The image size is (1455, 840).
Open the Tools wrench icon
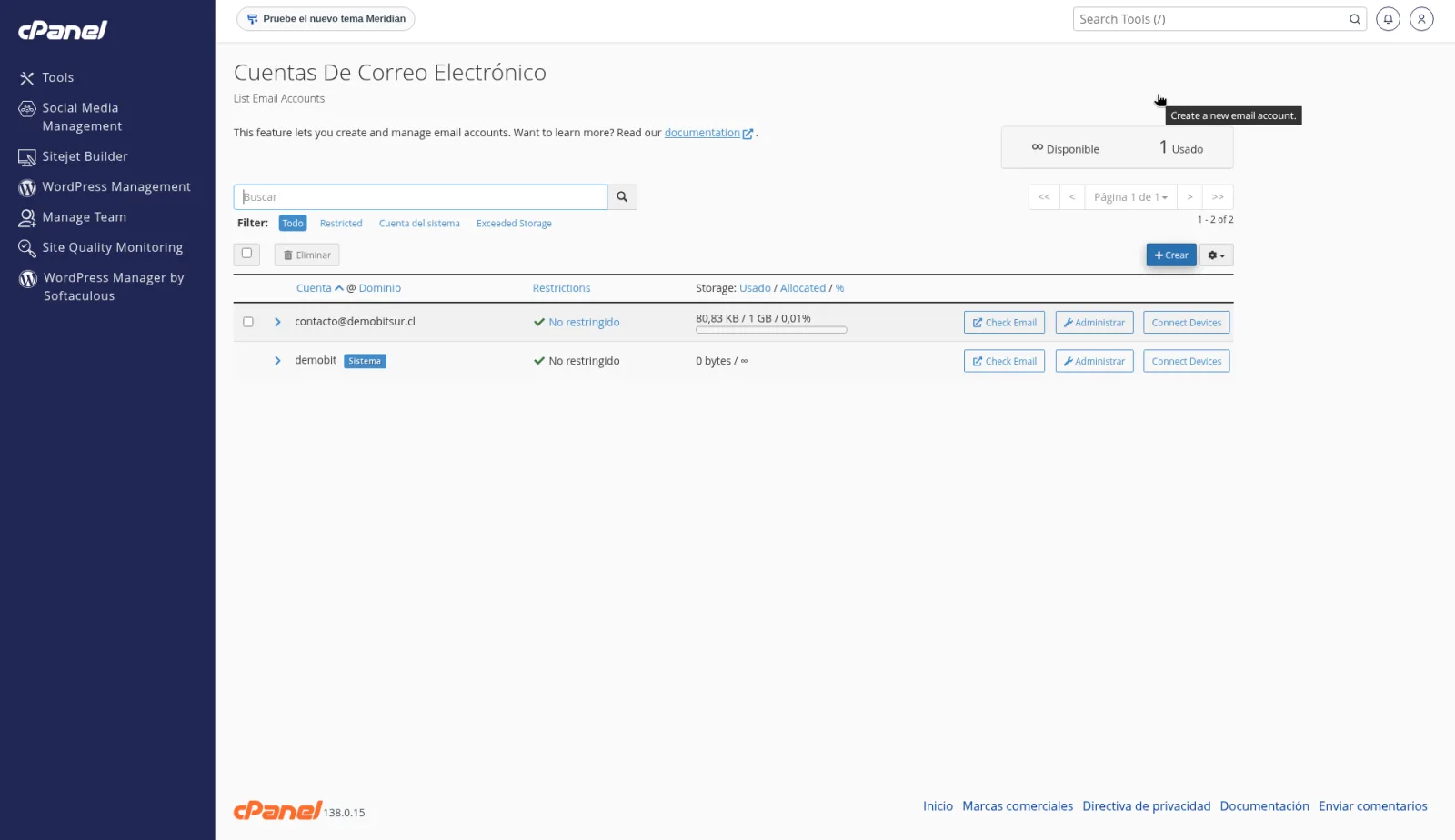27,78
